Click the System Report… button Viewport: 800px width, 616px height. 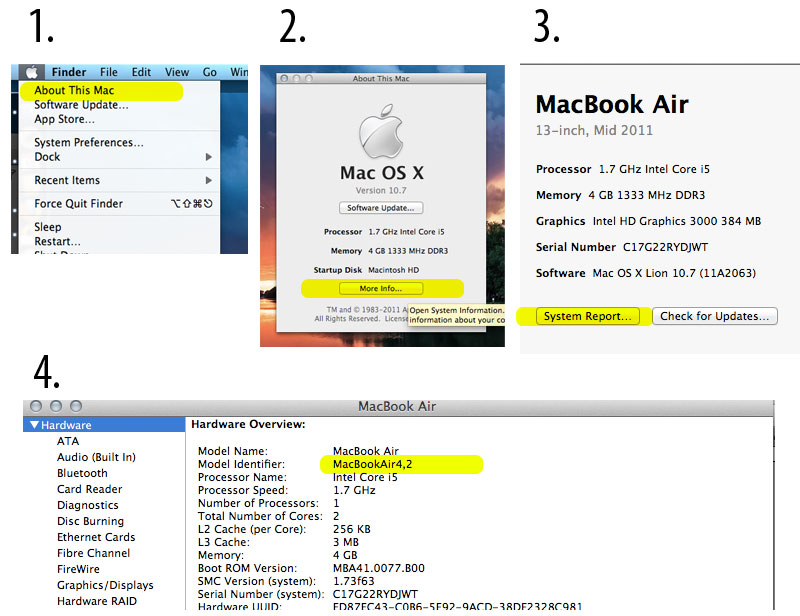pos(588,316)
